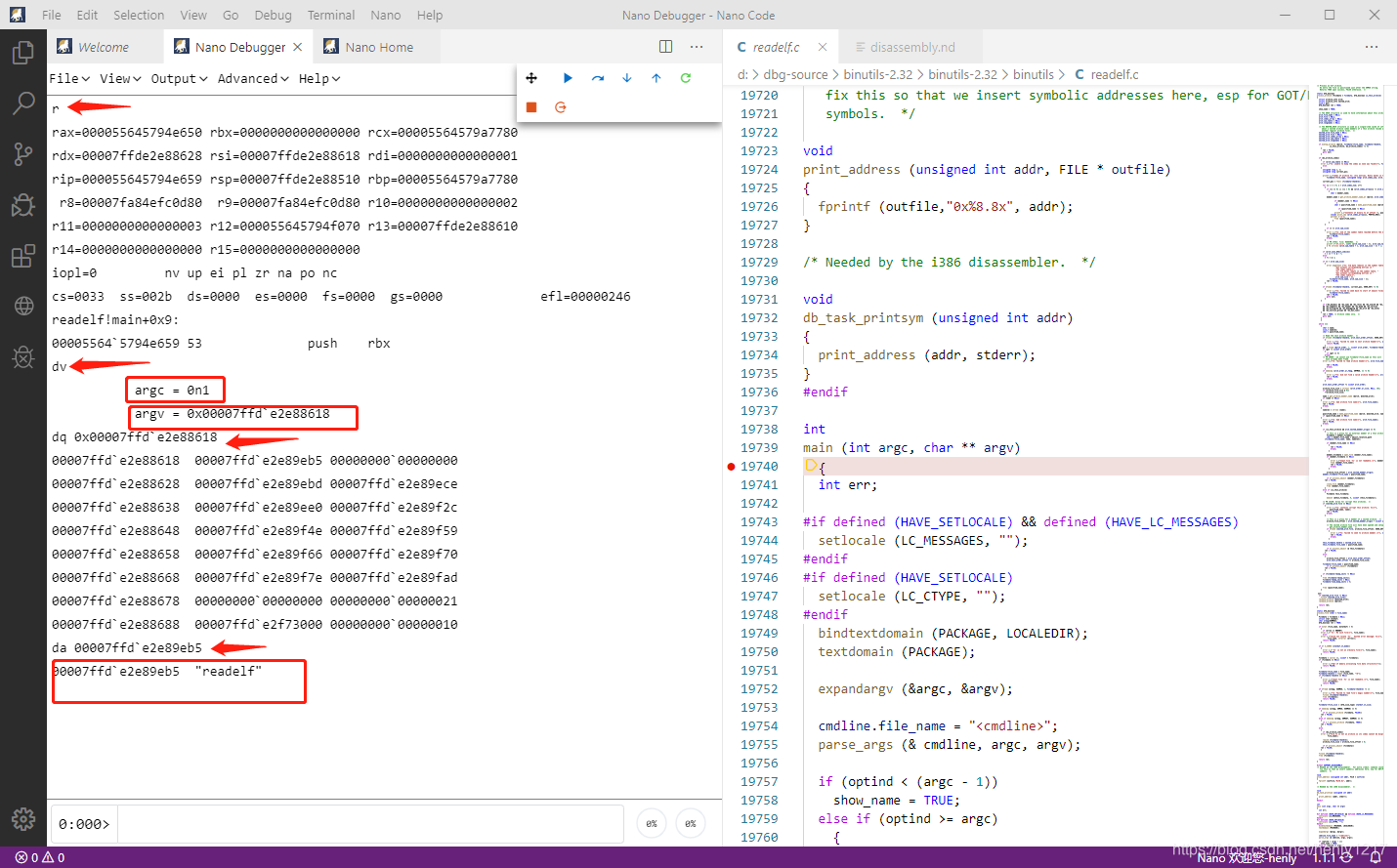The height and width of the screenshot is (868, 1397).
Task: Click the second 0% circular indicator
Action: [x=691, y=824]
